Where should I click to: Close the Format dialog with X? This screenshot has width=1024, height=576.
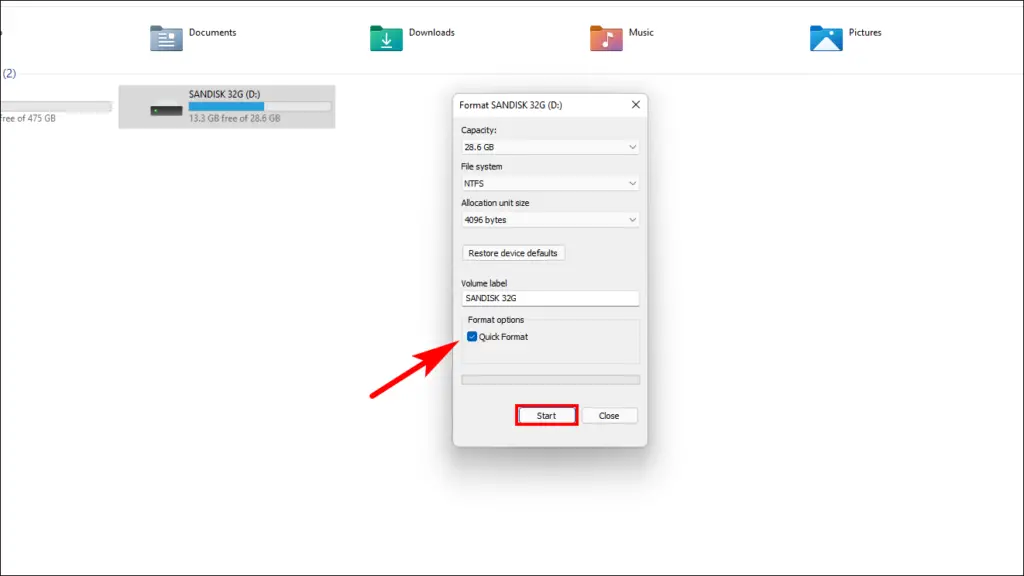635,104
